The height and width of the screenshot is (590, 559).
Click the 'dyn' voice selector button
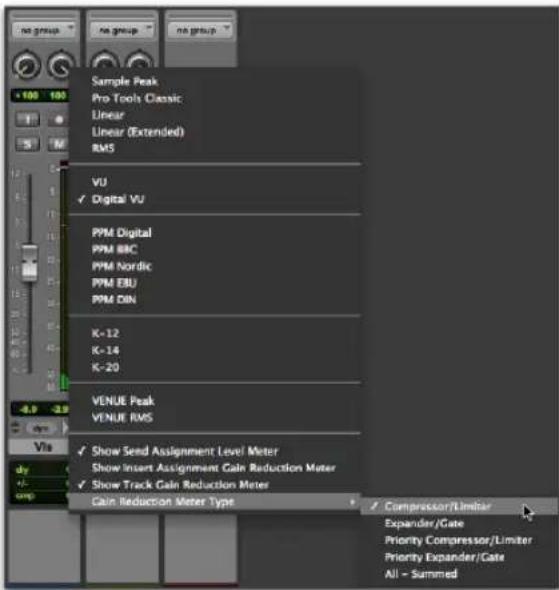click(41, 428)
